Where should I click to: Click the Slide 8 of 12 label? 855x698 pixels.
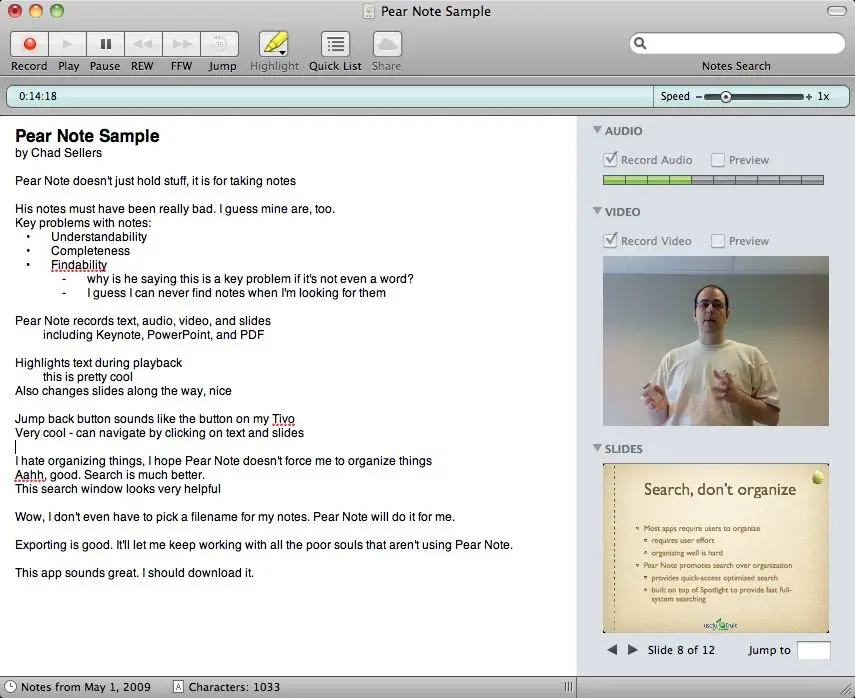(681, 650)
